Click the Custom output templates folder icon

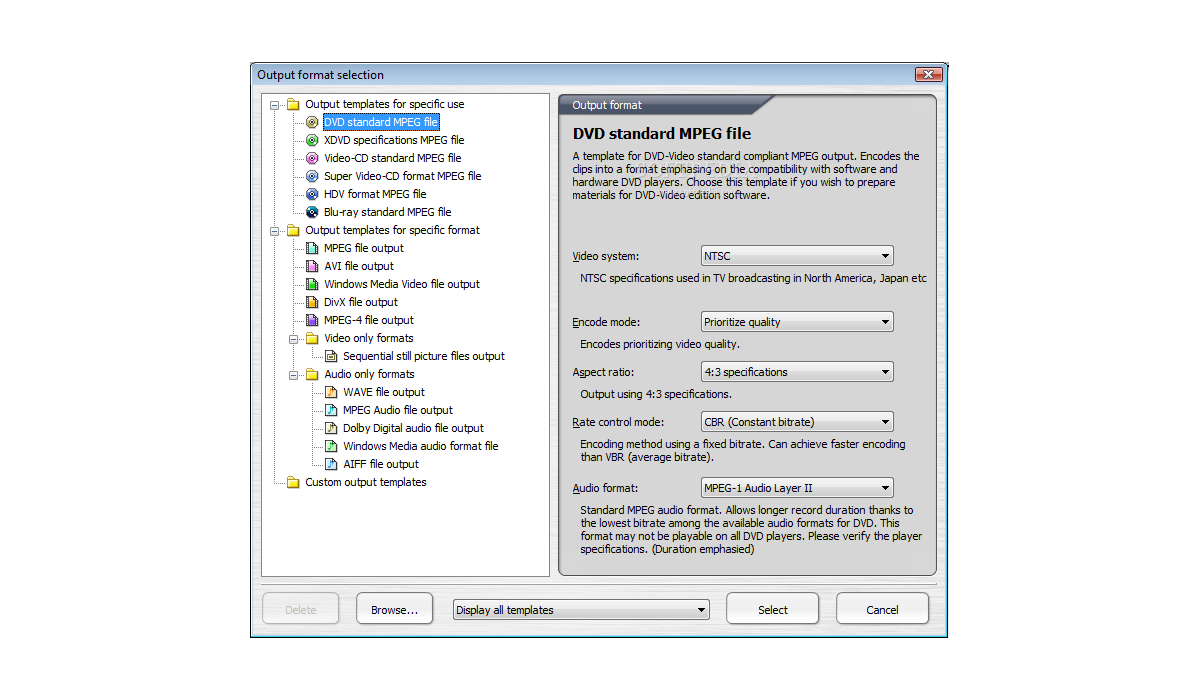293,482
